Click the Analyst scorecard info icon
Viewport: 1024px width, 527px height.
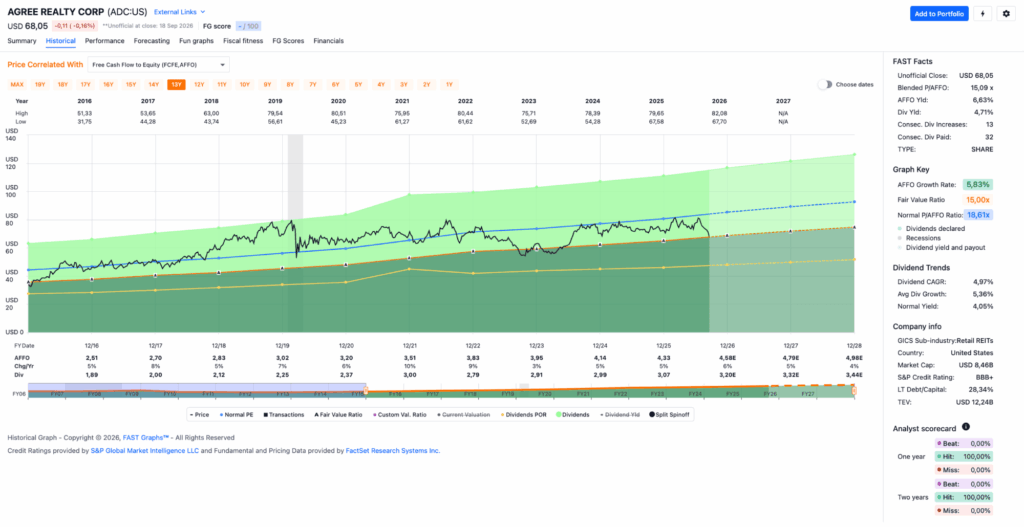tap(966, 426)
